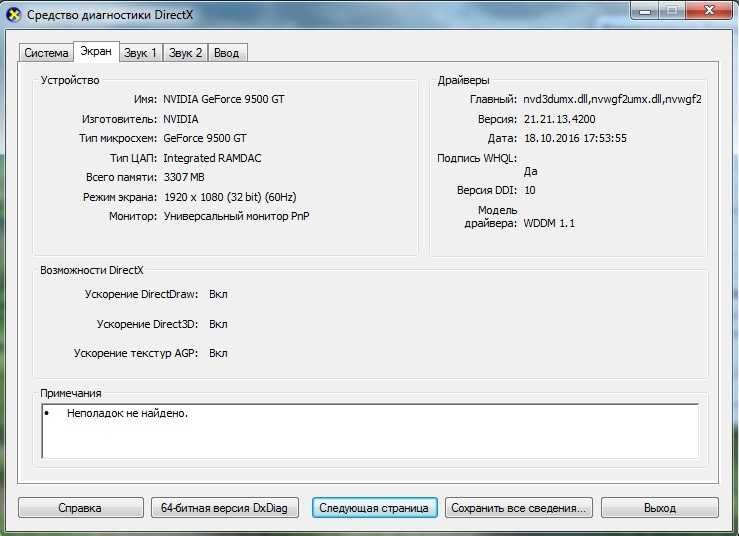Open the Звук 2 tab
This screenshot has height=536, width=739.
point(185,53)
